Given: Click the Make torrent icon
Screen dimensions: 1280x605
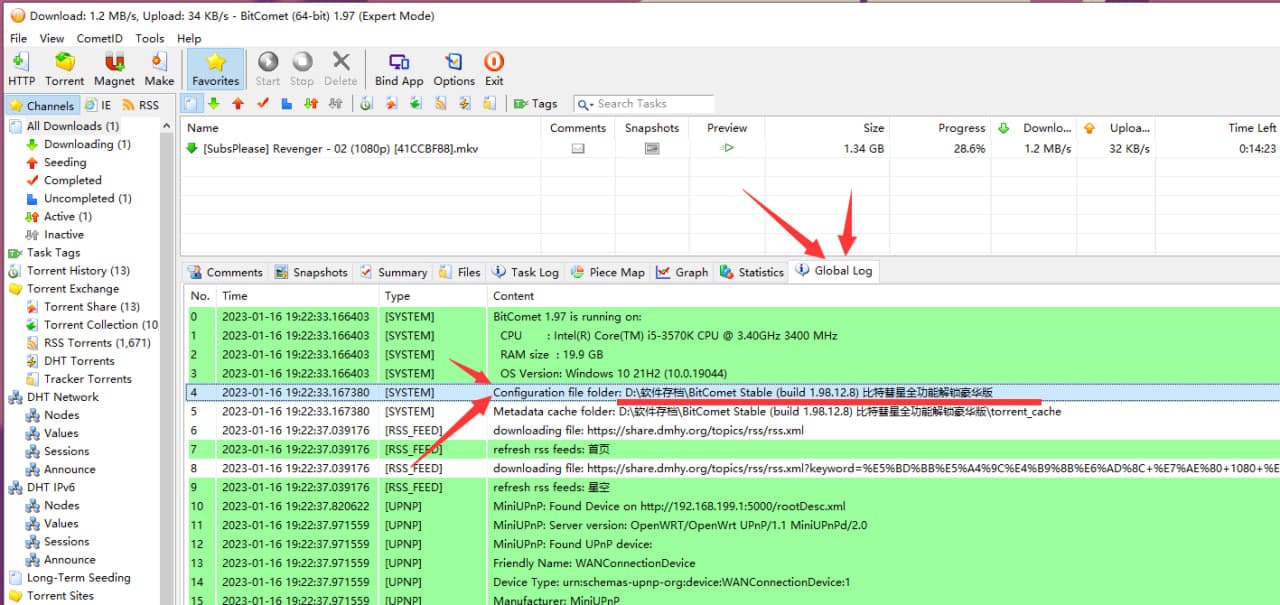Looking at the screenshot, I should tap(159, 69).
